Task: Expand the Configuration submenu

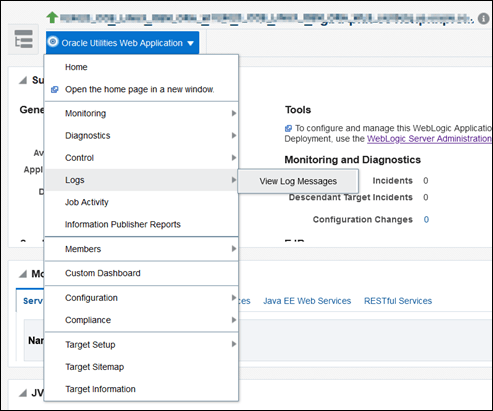Action: [x=141, y=298]
